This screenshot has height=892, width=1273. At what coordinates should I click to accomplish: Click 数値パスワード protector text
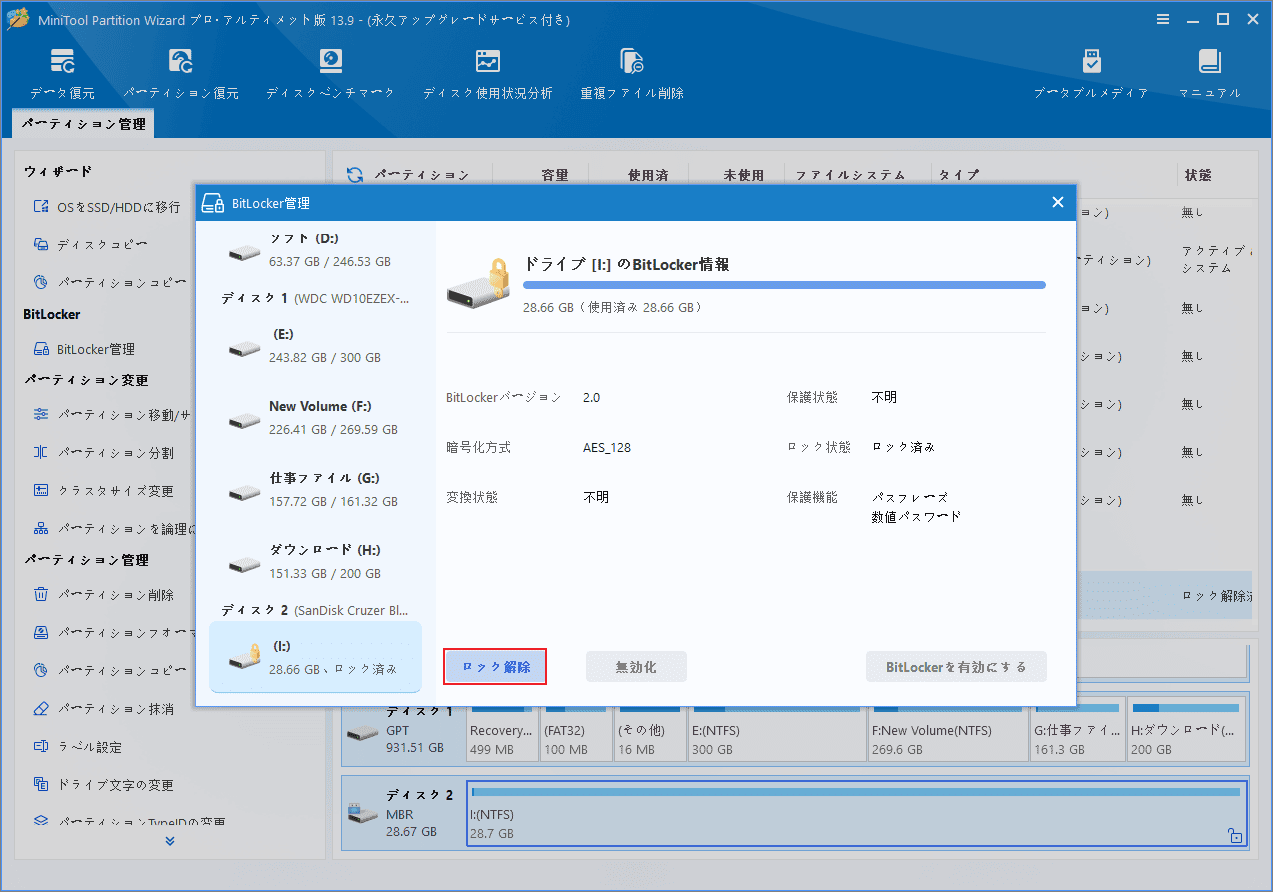[x=916, y=517]
